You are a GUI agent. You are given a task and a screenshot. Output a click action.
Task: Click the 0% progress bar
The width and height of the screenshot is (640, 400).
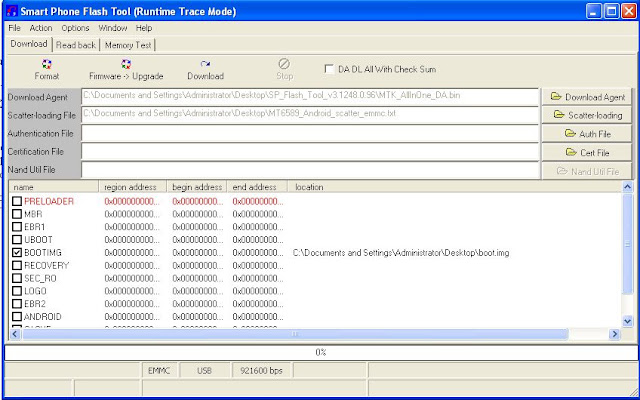click(x=320, y=352)
